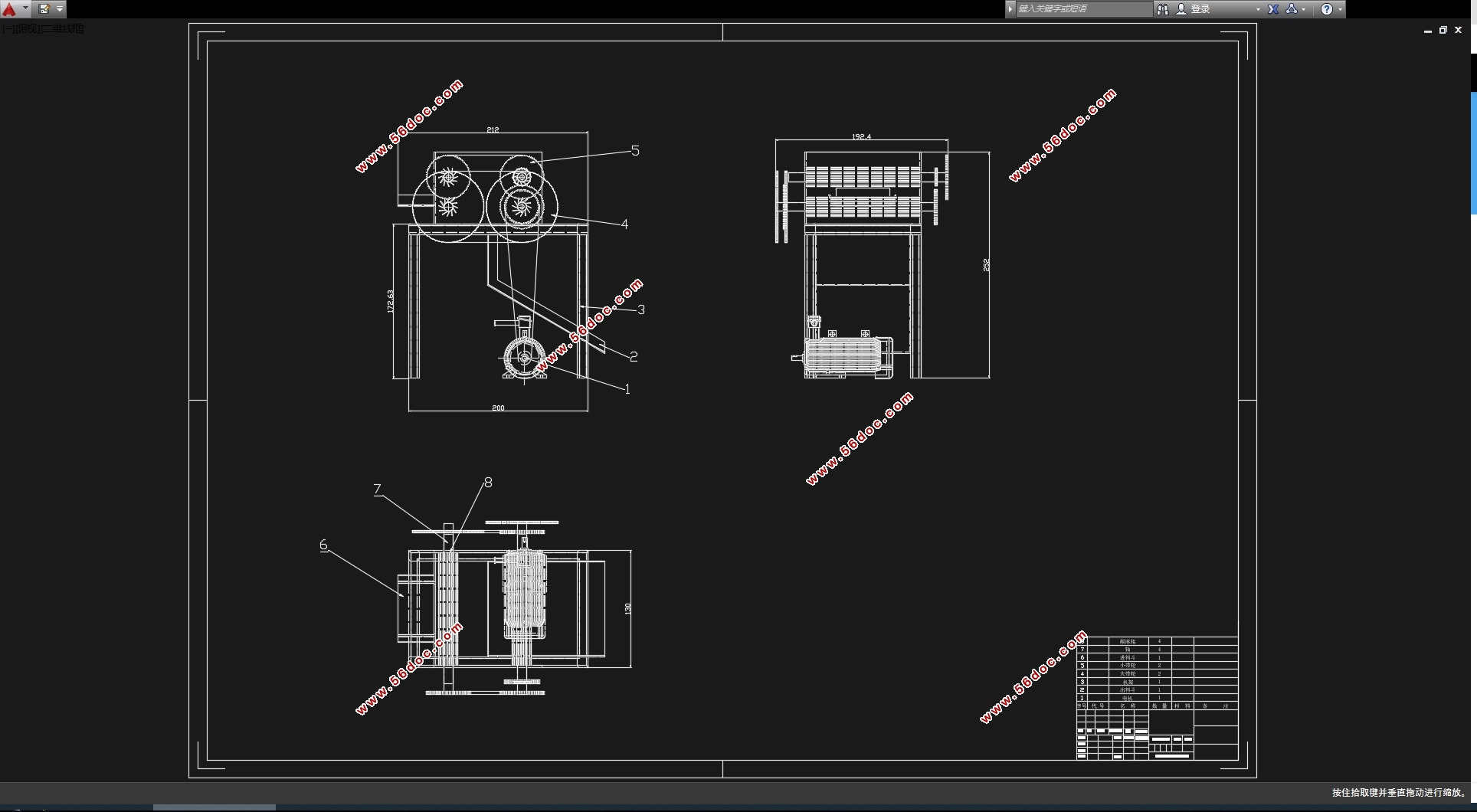This screenshot has width=1477, height=812.
Task: Select dimension text 200 below front view
Action: 498,408
